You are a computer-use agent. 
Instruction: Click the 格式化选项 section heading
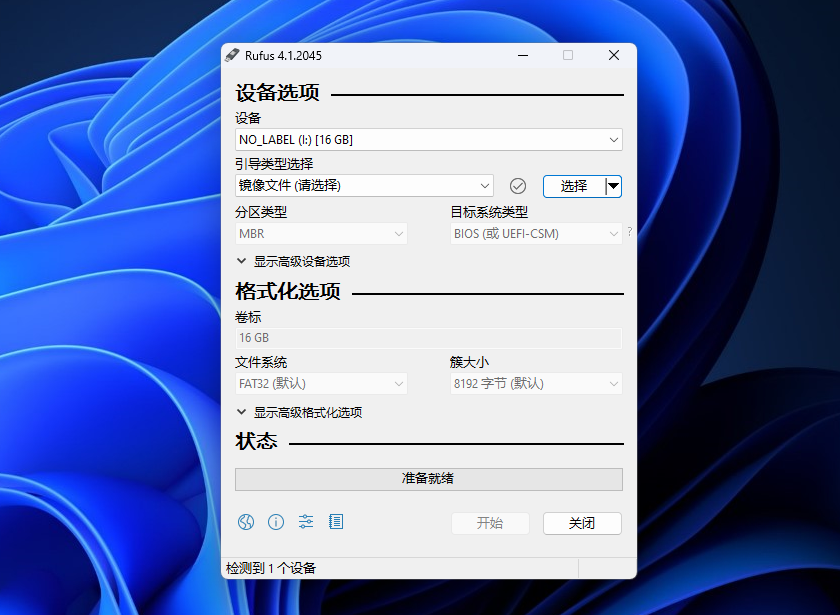pos(288,291)
